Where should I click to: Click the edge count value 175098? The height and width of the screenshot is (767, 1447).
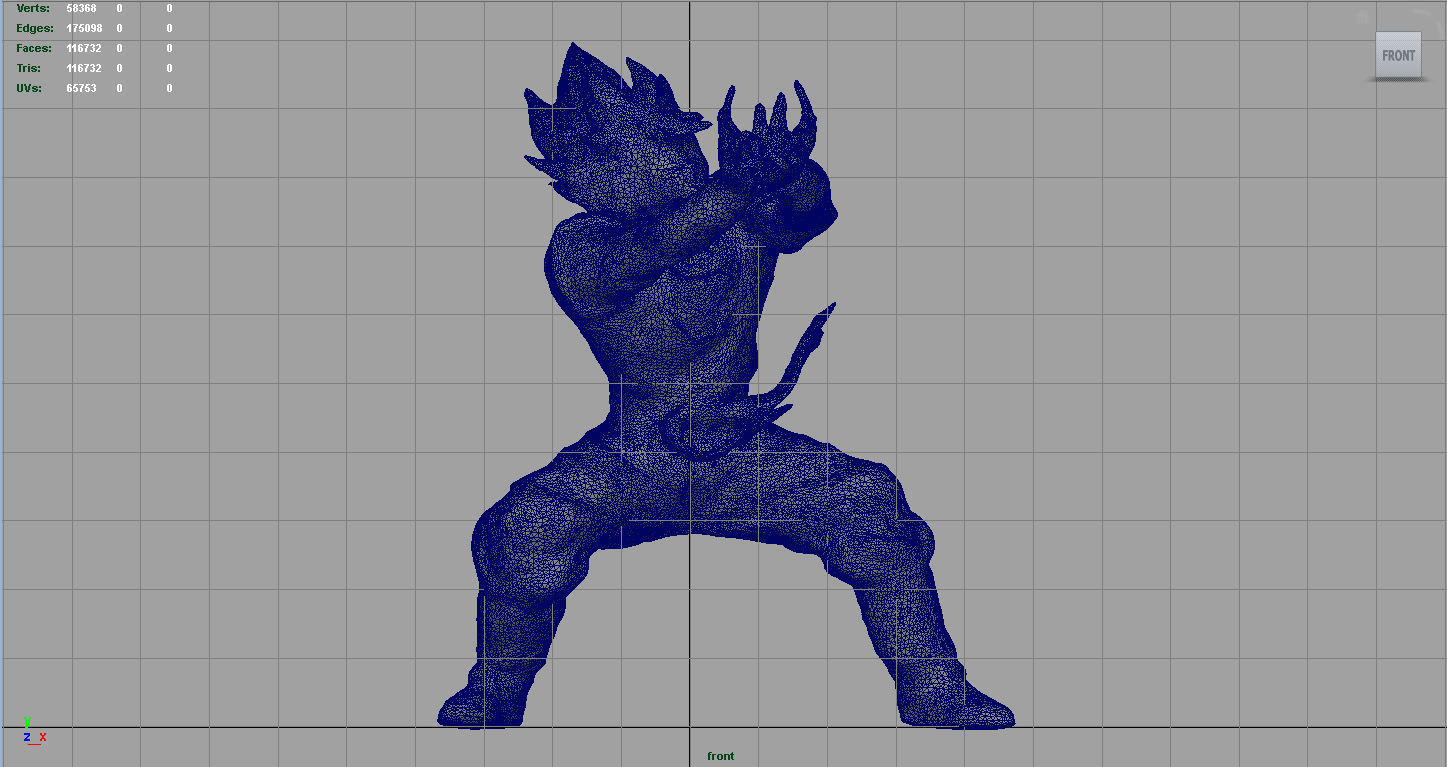click(84, 28)
